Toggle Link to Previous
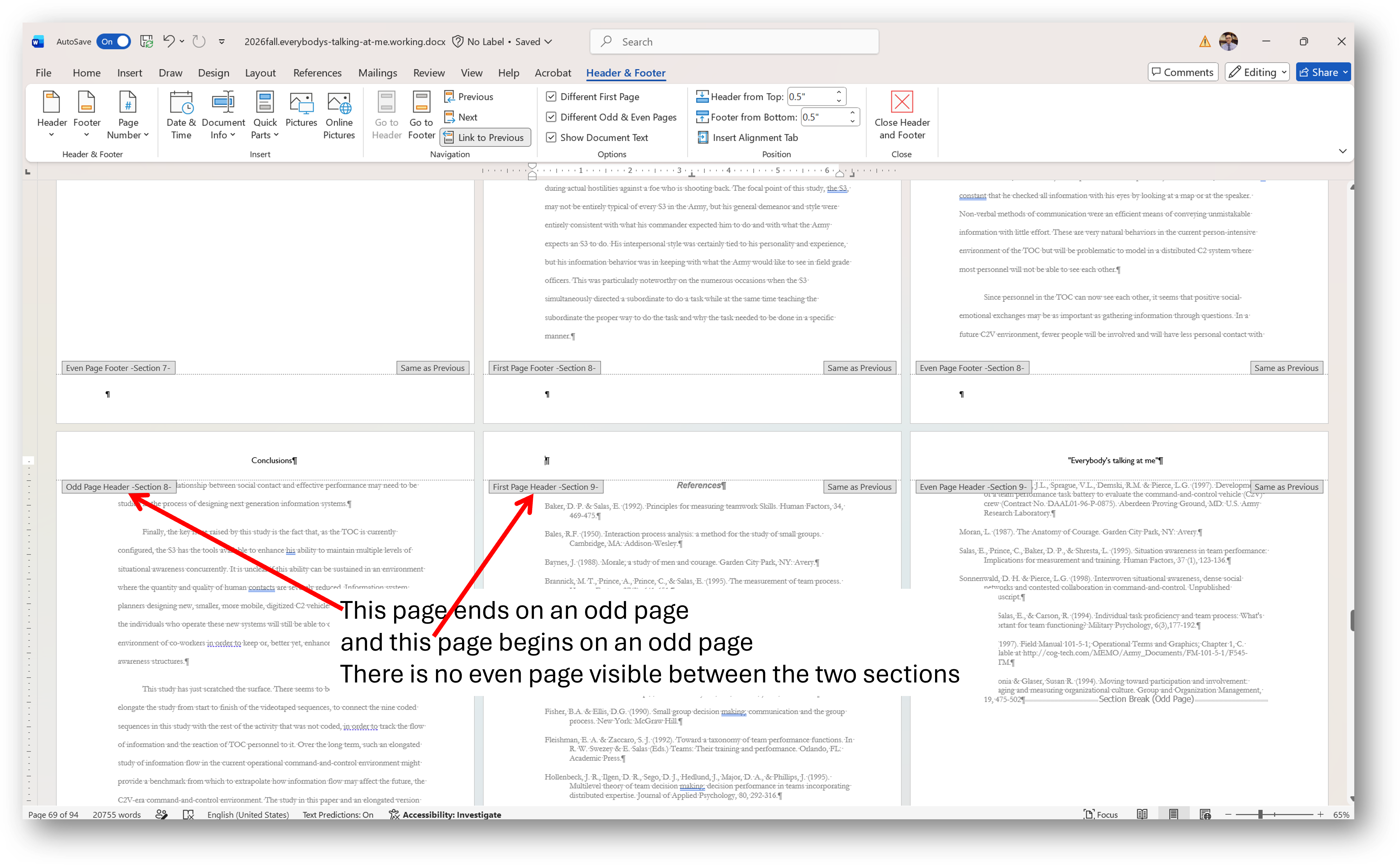 (x=485, y=137)
